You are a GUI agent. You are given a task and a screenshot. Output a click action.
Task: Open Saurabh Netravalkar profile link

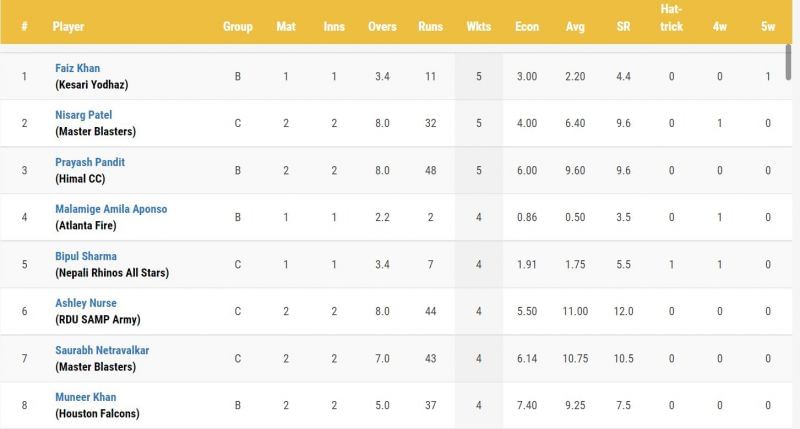[x=102, y=350]
